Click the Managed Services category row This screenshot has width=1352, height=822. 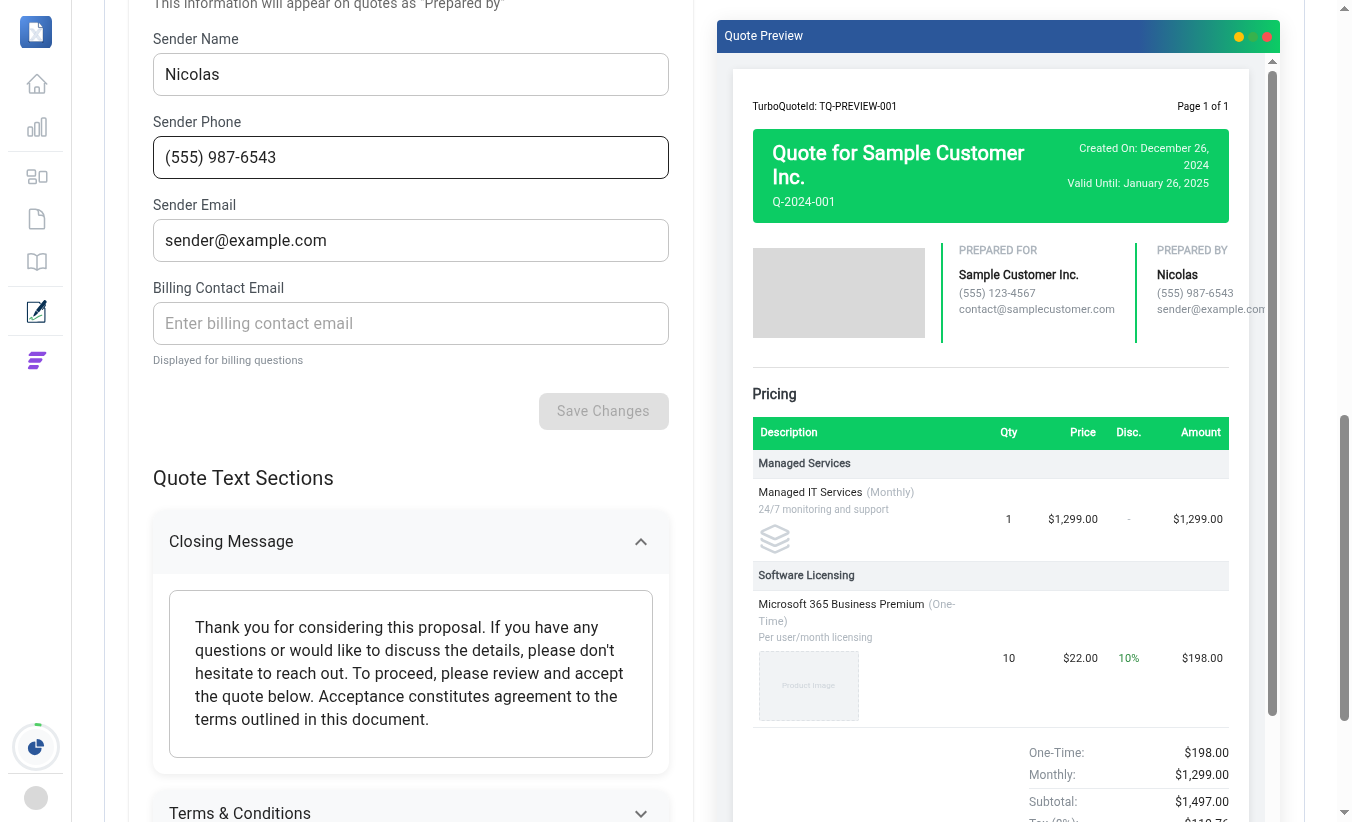[x=991, y=464]
